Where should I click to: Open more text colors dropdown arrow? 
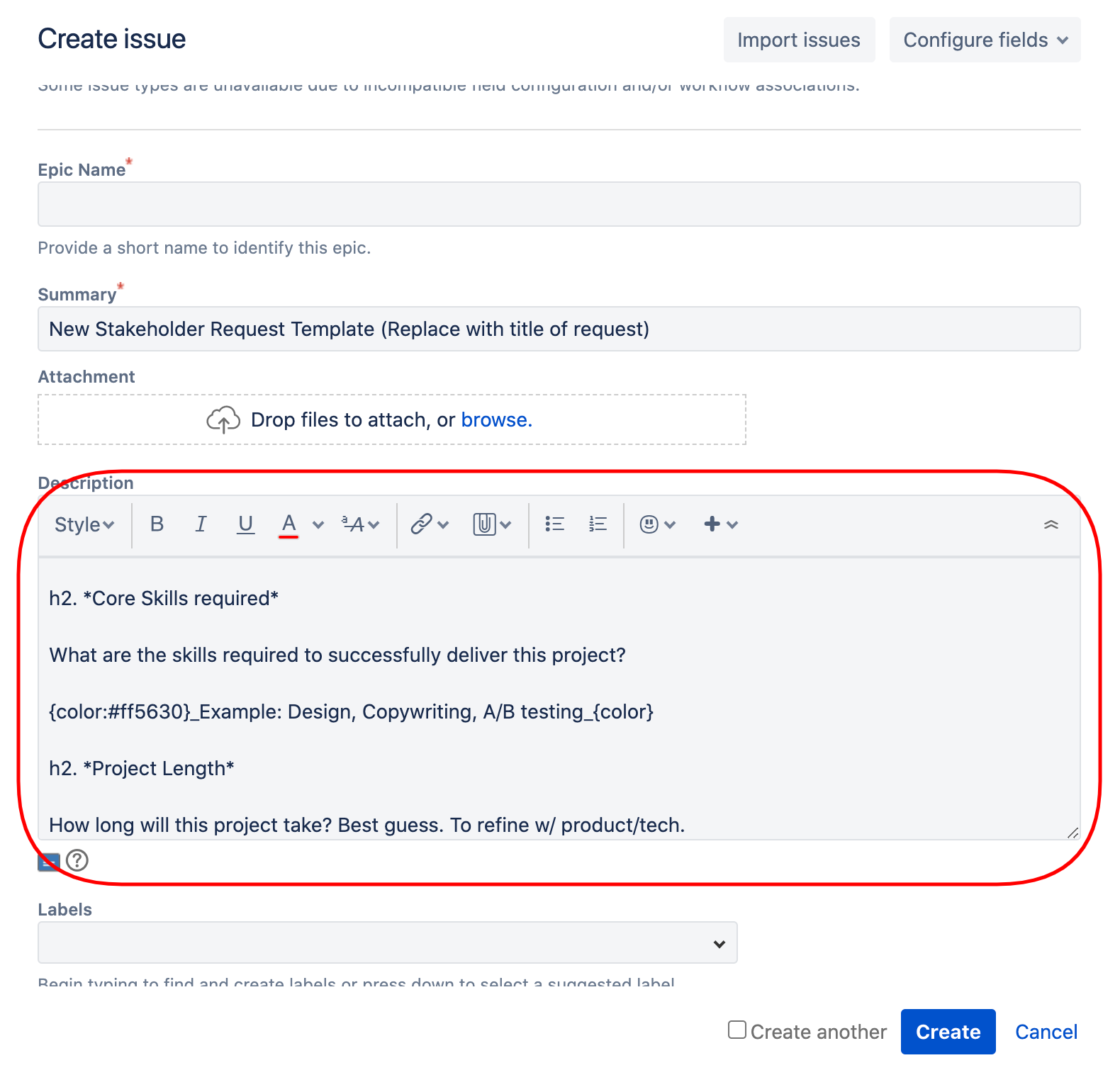click(x=318, y=525)
